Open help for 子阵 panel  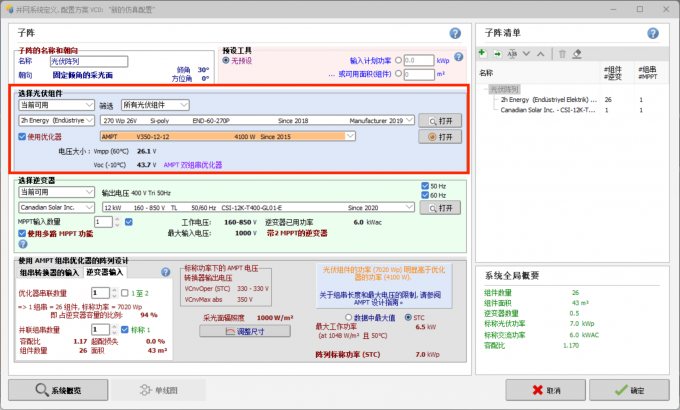455,33
